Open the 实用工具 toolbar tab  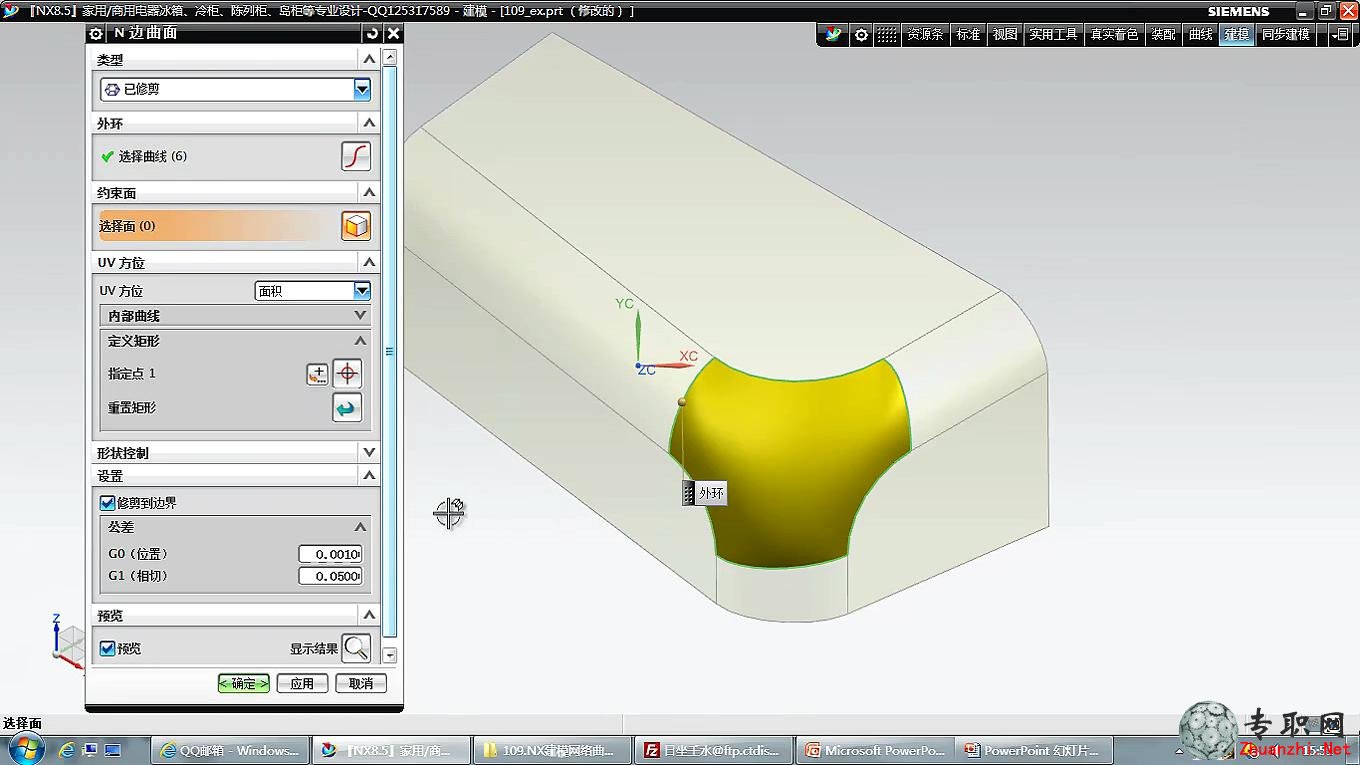pos(1054,34)
